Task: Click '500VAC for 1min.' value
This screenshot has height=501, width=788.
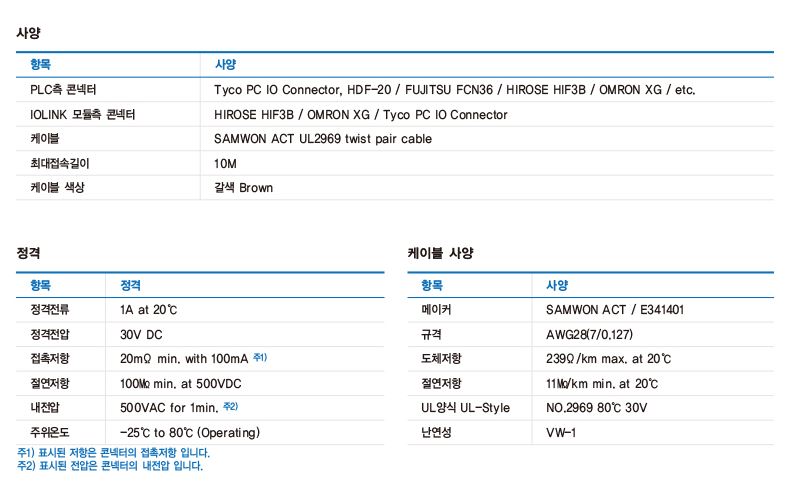Action: [x=169, y=408]
